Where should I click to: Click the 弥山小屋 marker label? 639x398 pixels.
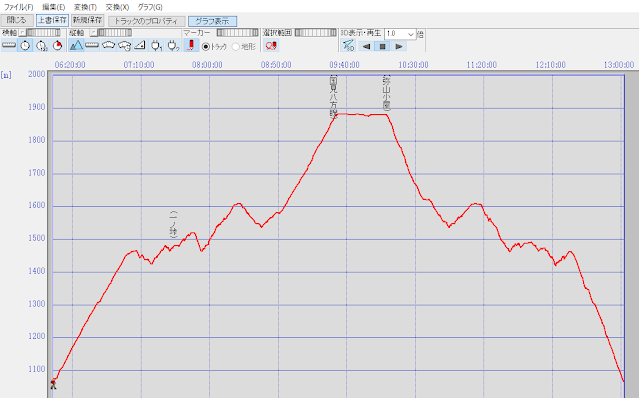386,92
